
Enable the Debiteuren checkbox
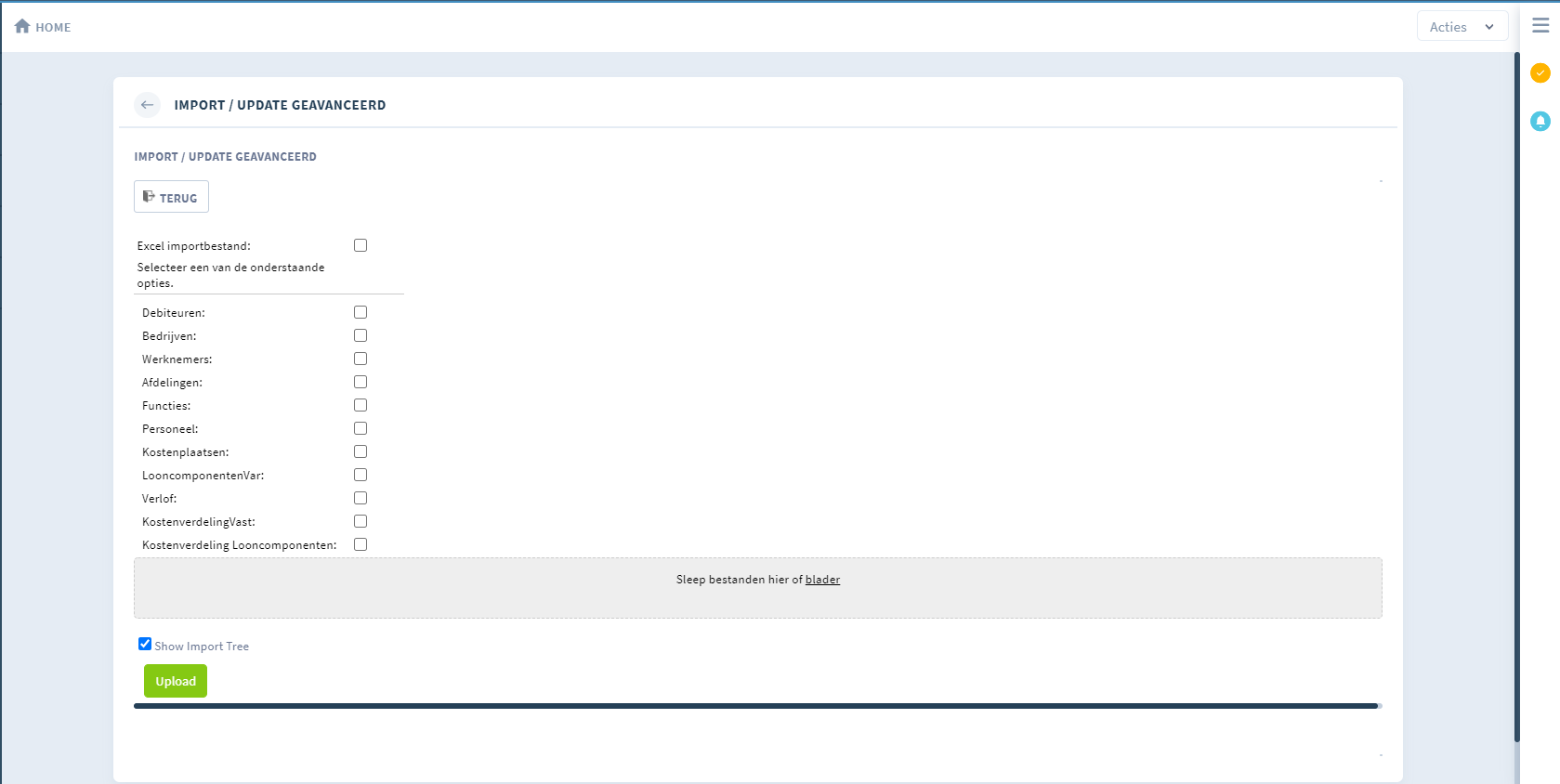(x=361, y=312)
